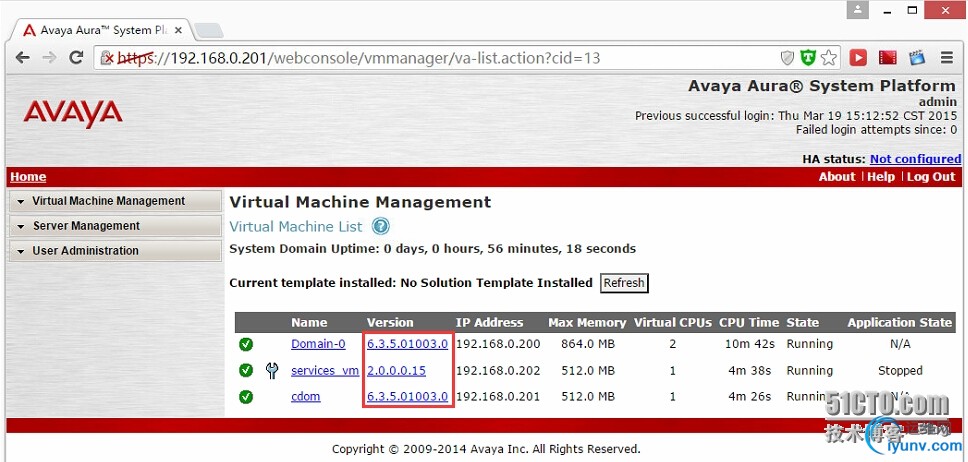Click the 864.0 MB memory value
The height and width of the screenshot is (462, 968).
(588, 344)
